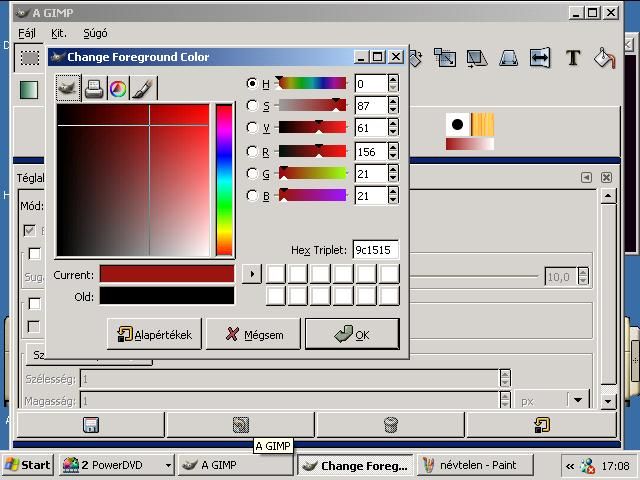This screenshot has height=480, width=640.
Task: Select the Text tool in toolbox
Action: 573,58
